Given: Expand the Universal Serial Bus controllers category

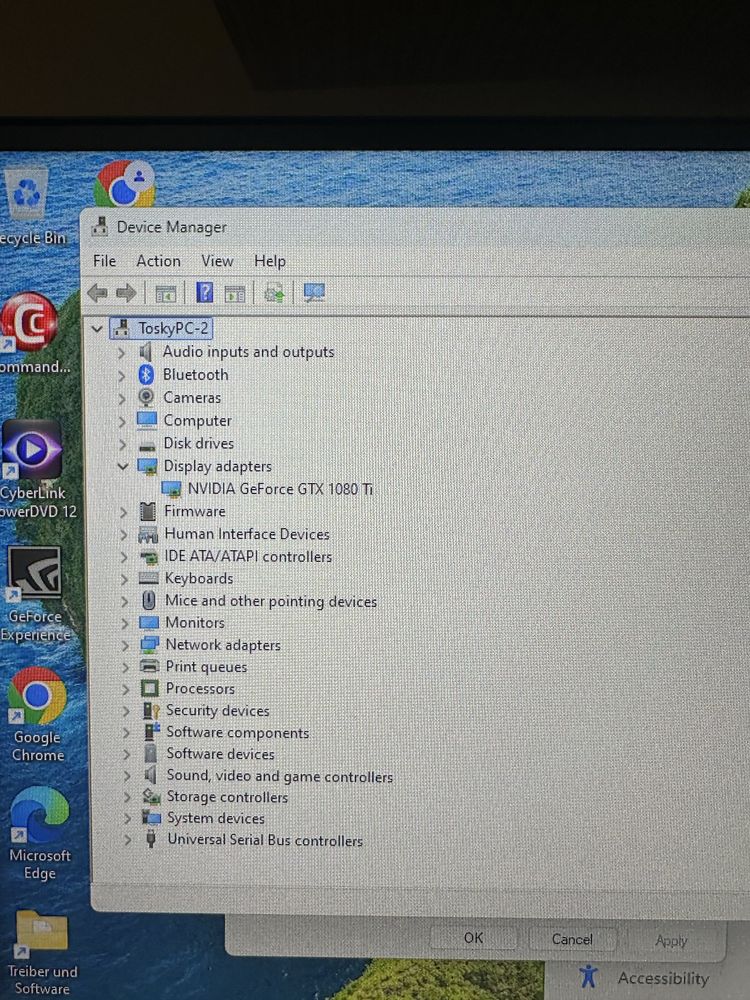Looking at the screenshot, I should (x=128, y=840).
